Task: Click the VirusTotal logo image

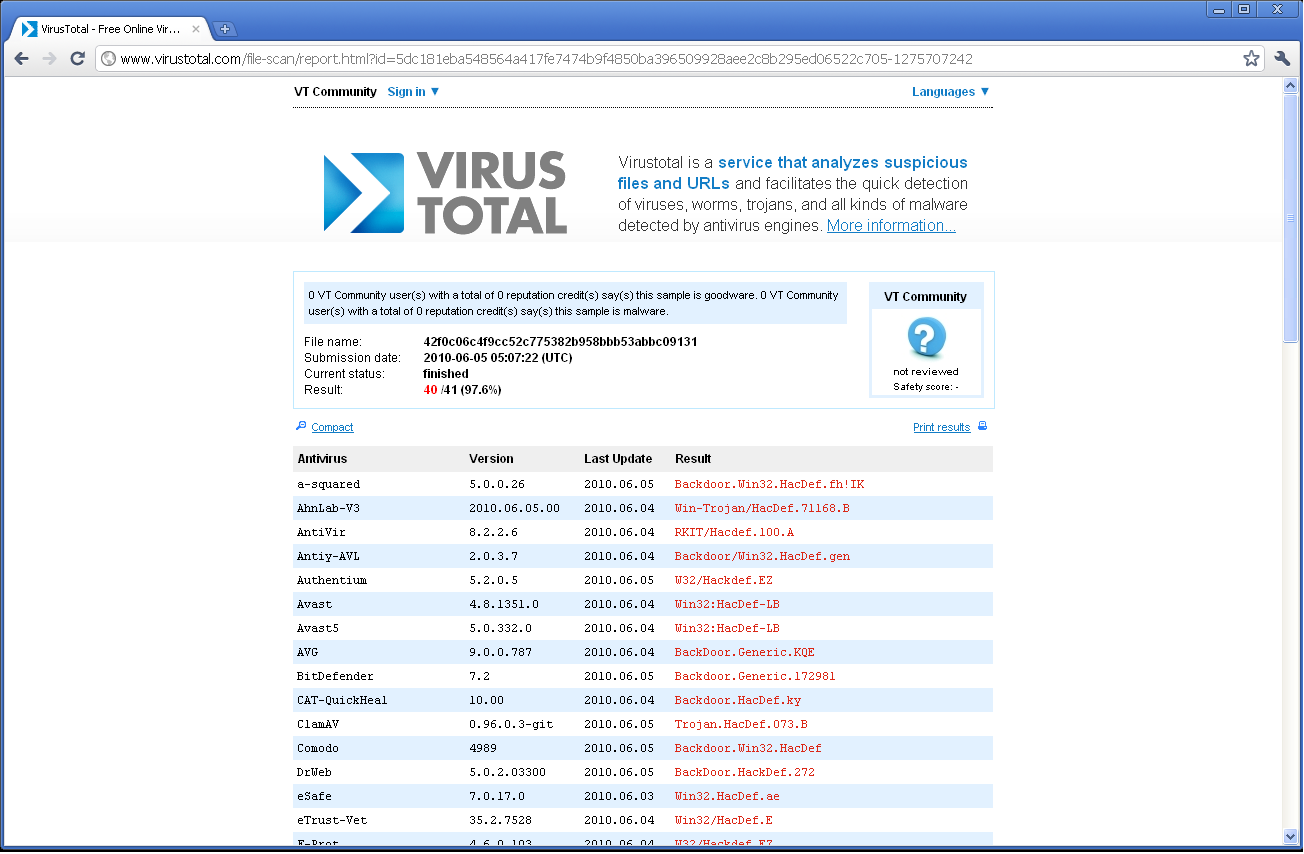Action: (445, 193)
